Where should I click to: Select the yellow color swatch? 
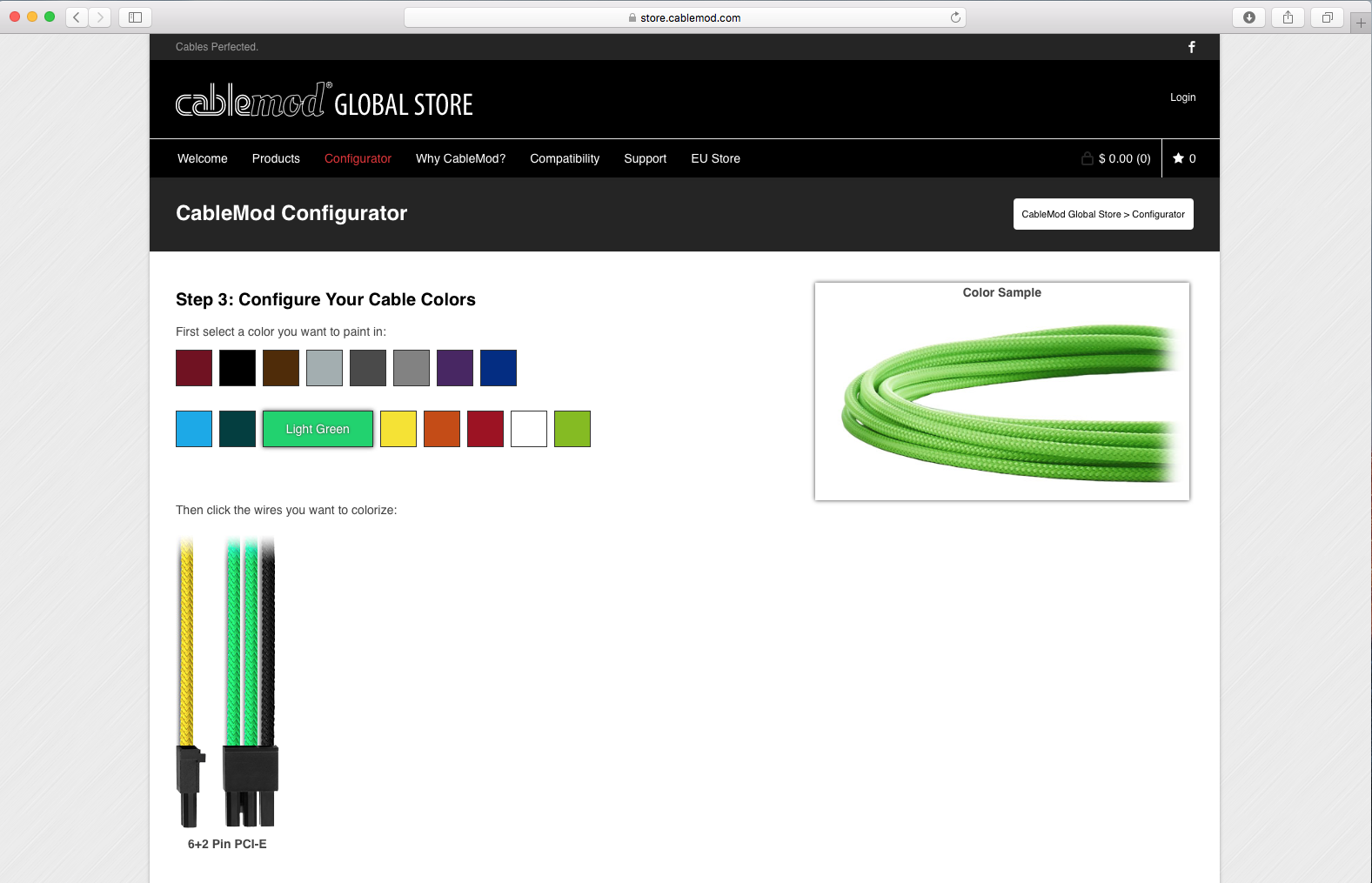[x=398, y=429]
